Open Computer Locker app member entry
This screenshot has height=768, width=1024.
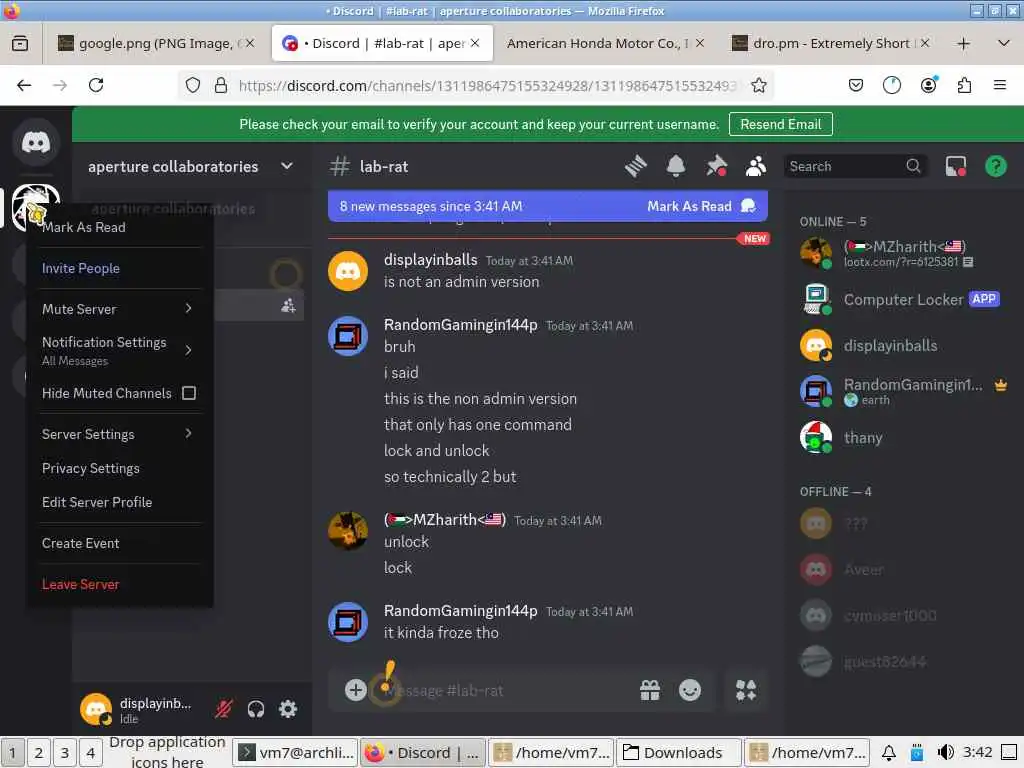tap(904, 300)
